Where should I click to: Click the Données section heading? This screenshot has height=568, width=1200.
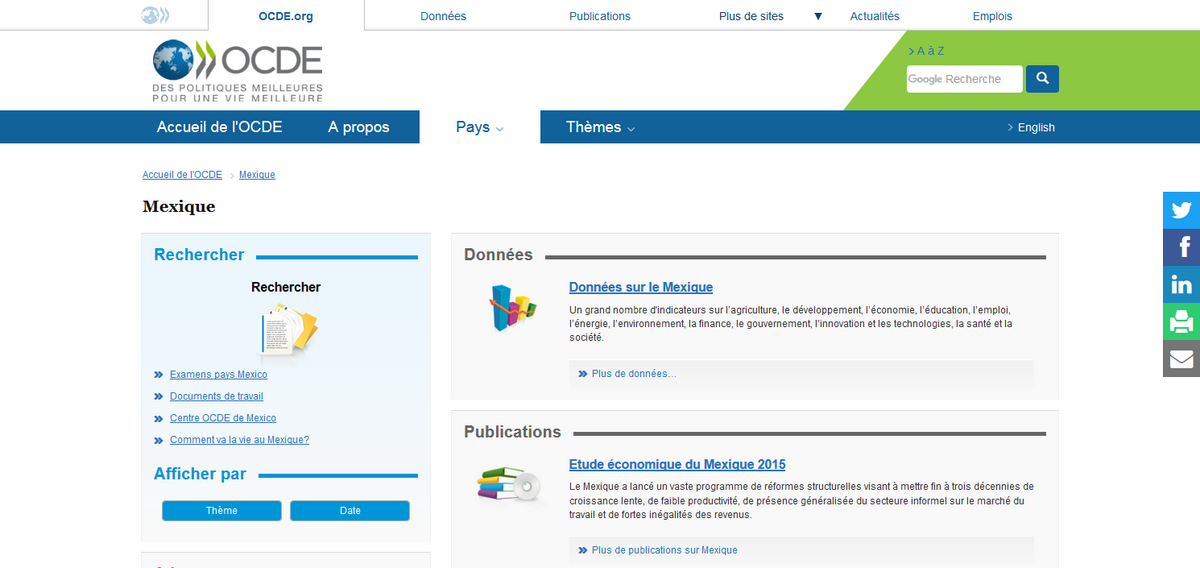[498, 255]
